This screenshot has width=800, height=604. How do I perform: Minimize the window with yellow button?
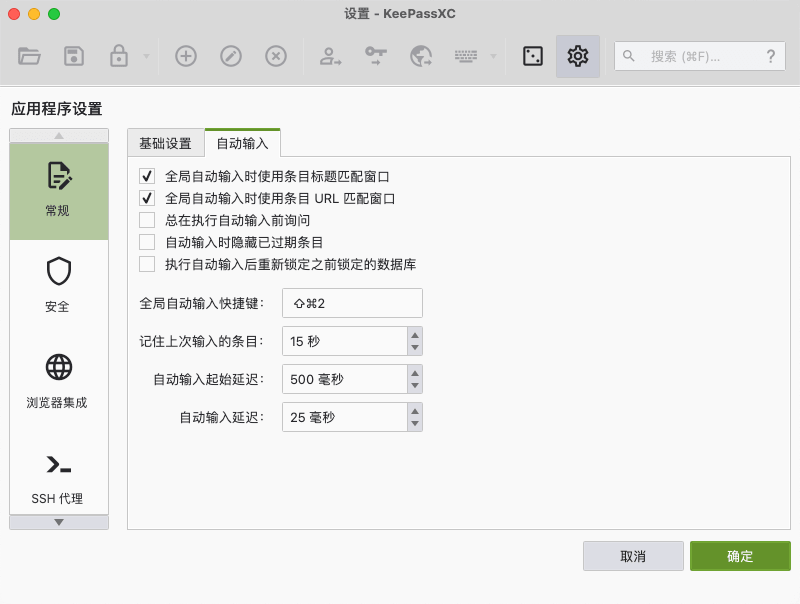tap(34, 14)
